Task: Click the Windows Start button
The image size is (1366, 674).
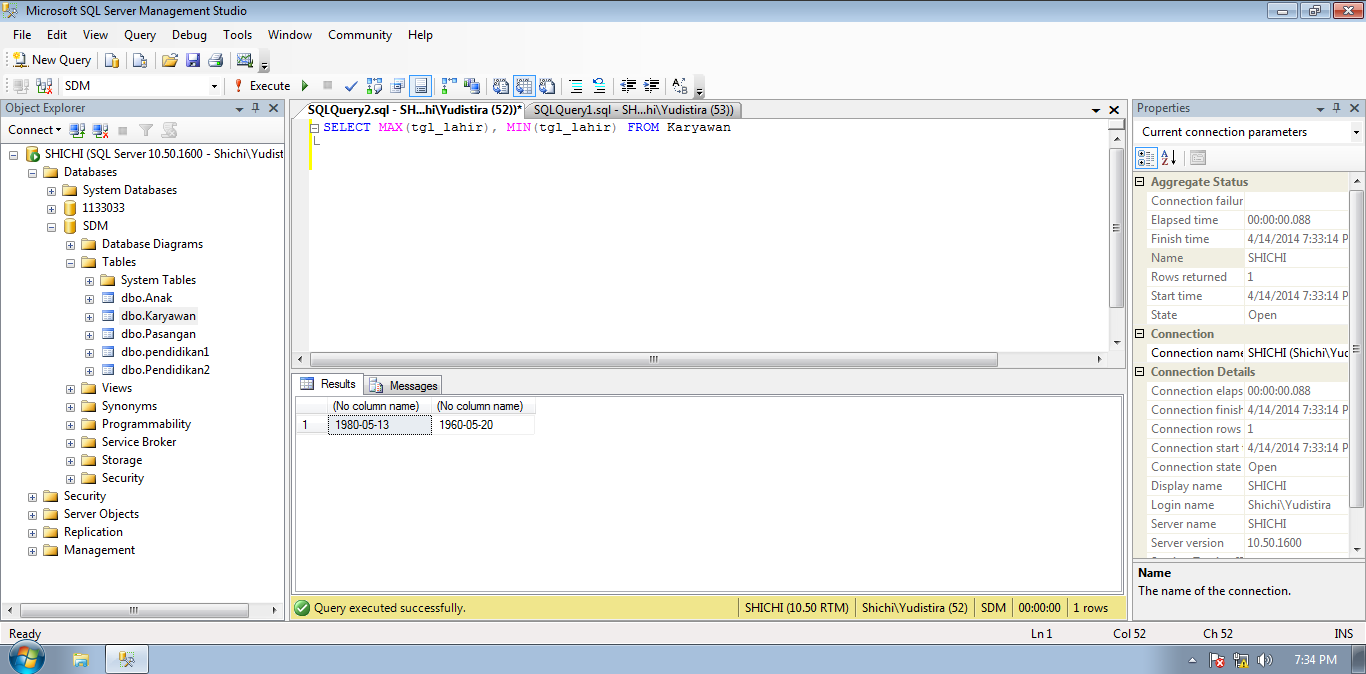Action: point(25,659)
